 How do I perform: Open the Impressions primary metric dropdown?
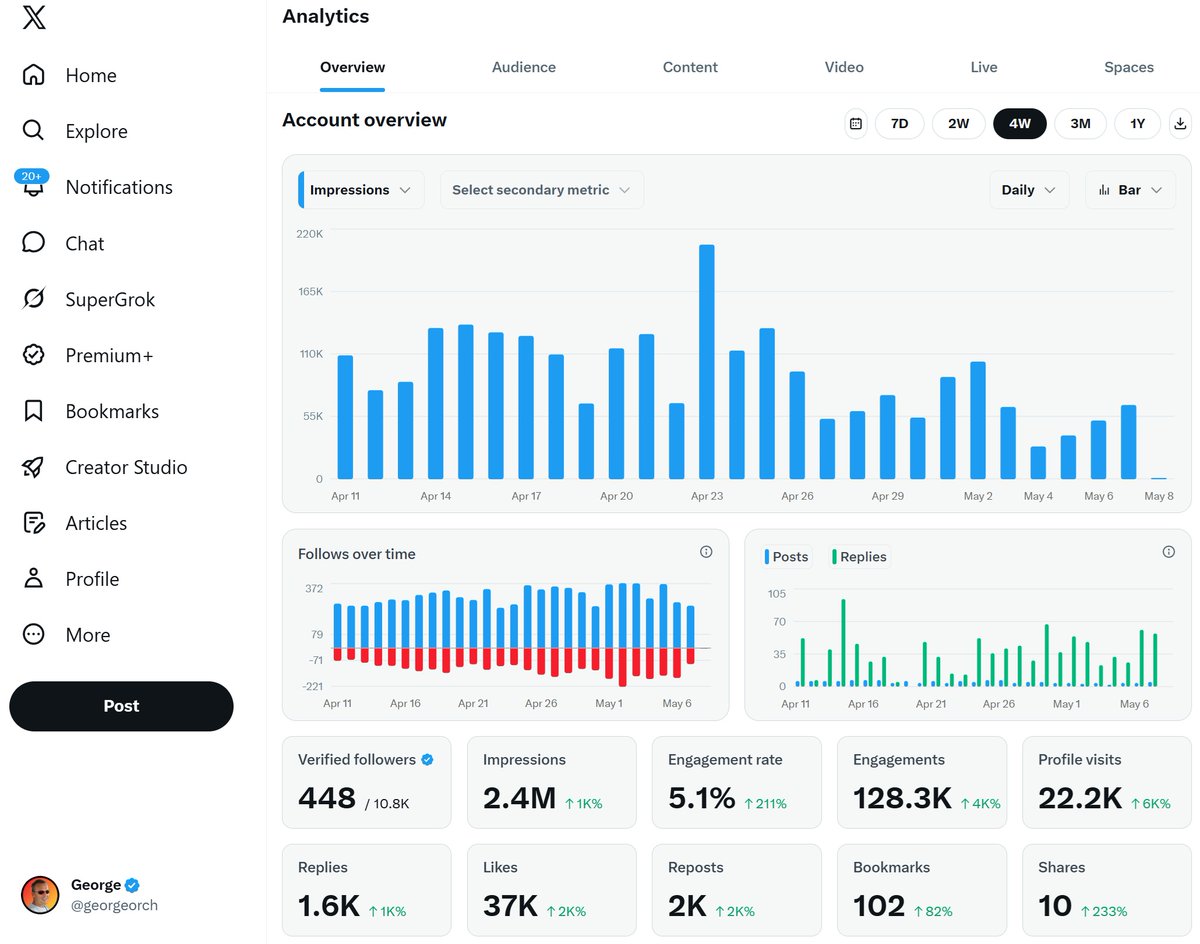tap(361, 190)
